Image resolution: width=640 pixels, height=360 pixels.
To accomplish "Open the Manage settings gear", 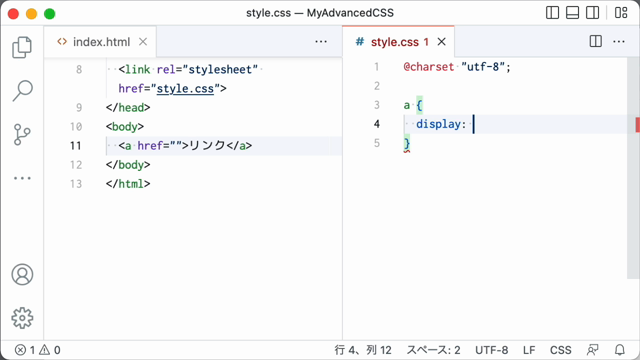I will click(22, 318).
